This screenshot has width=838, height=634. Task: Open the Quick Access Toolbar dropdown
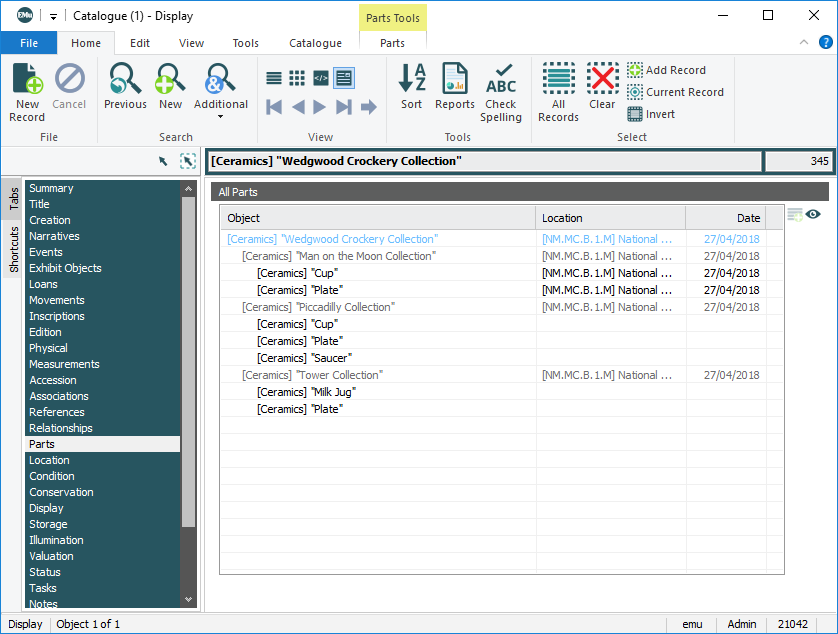pyautogui.click(x=53, y=16)
